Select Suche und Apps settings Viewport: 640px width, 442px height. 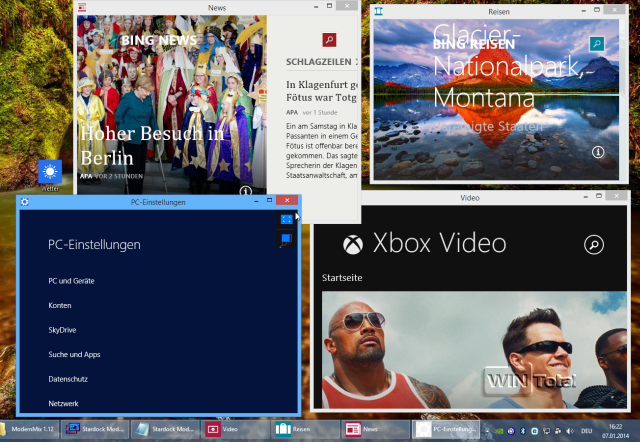coord(74,354)
